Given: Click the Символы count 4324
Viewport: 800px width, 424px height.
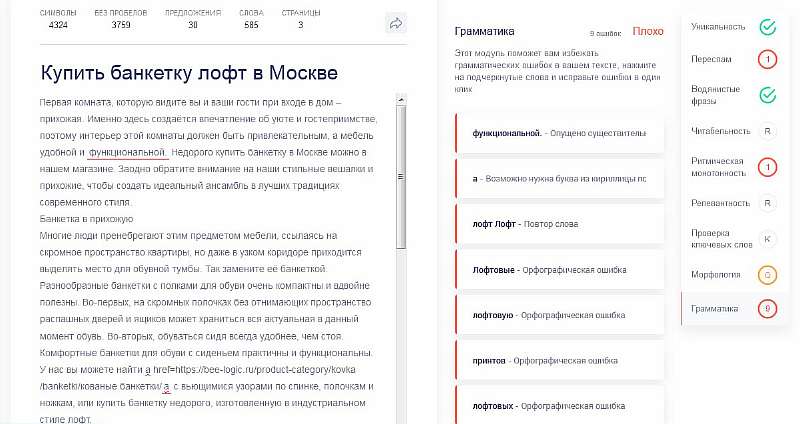Looking at the screenshot, I should pyautogui.click(x=58, y=25).
